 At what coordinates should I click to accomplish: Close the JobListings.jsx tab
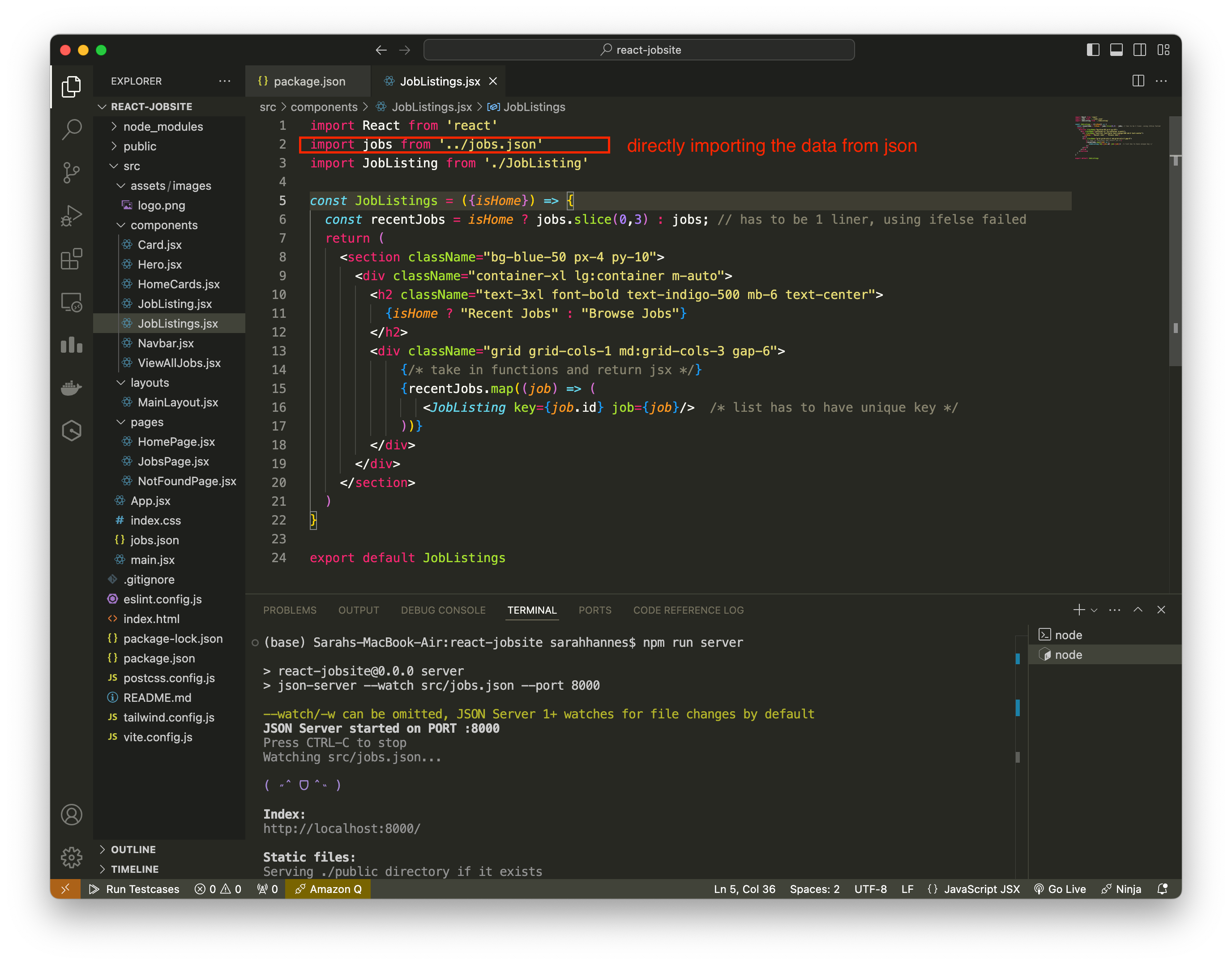pos(493,81)
